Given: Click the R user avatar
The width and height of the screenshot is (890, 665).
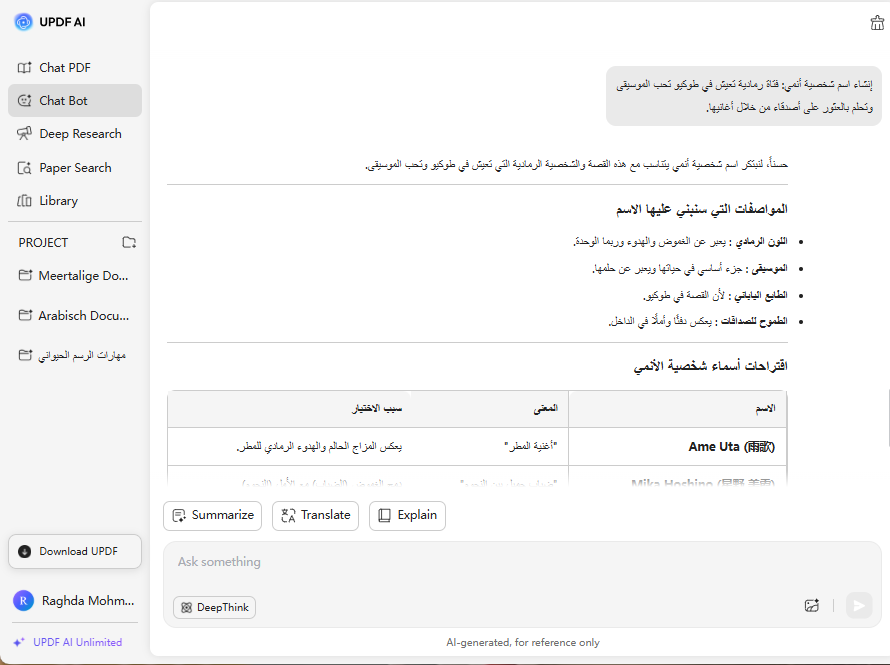Looking at the screenshot, I should click(23, 600).
